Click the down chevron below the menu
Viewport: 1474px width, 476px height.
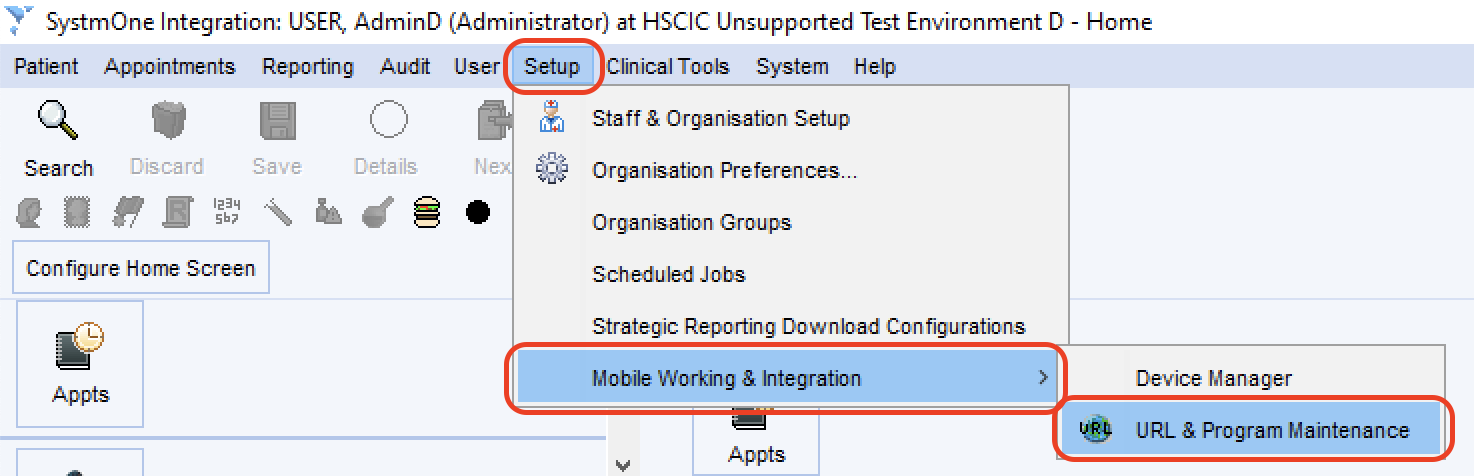pyautogui.click(x=623, y=464)
